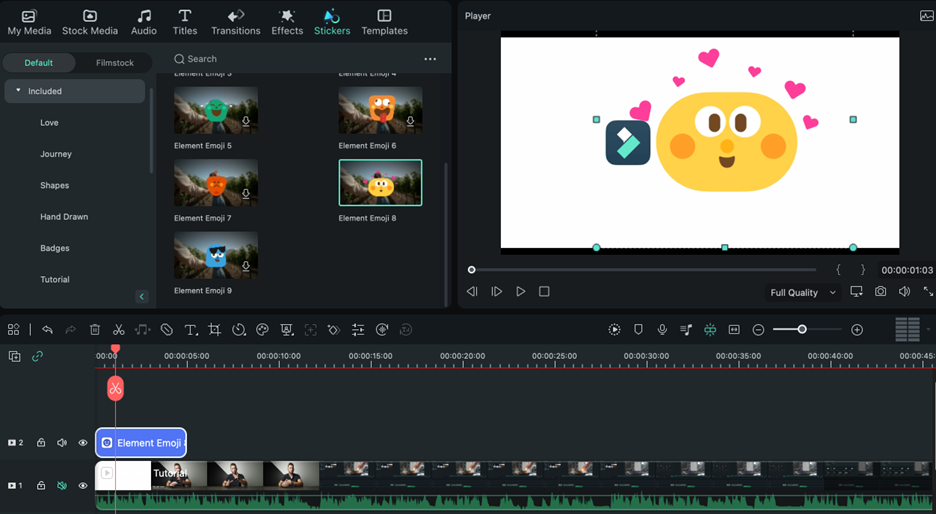The image size is (936, 514).
Task: Open the Text tool in the timeline toolbar
Action: click(x=191, y=330)
